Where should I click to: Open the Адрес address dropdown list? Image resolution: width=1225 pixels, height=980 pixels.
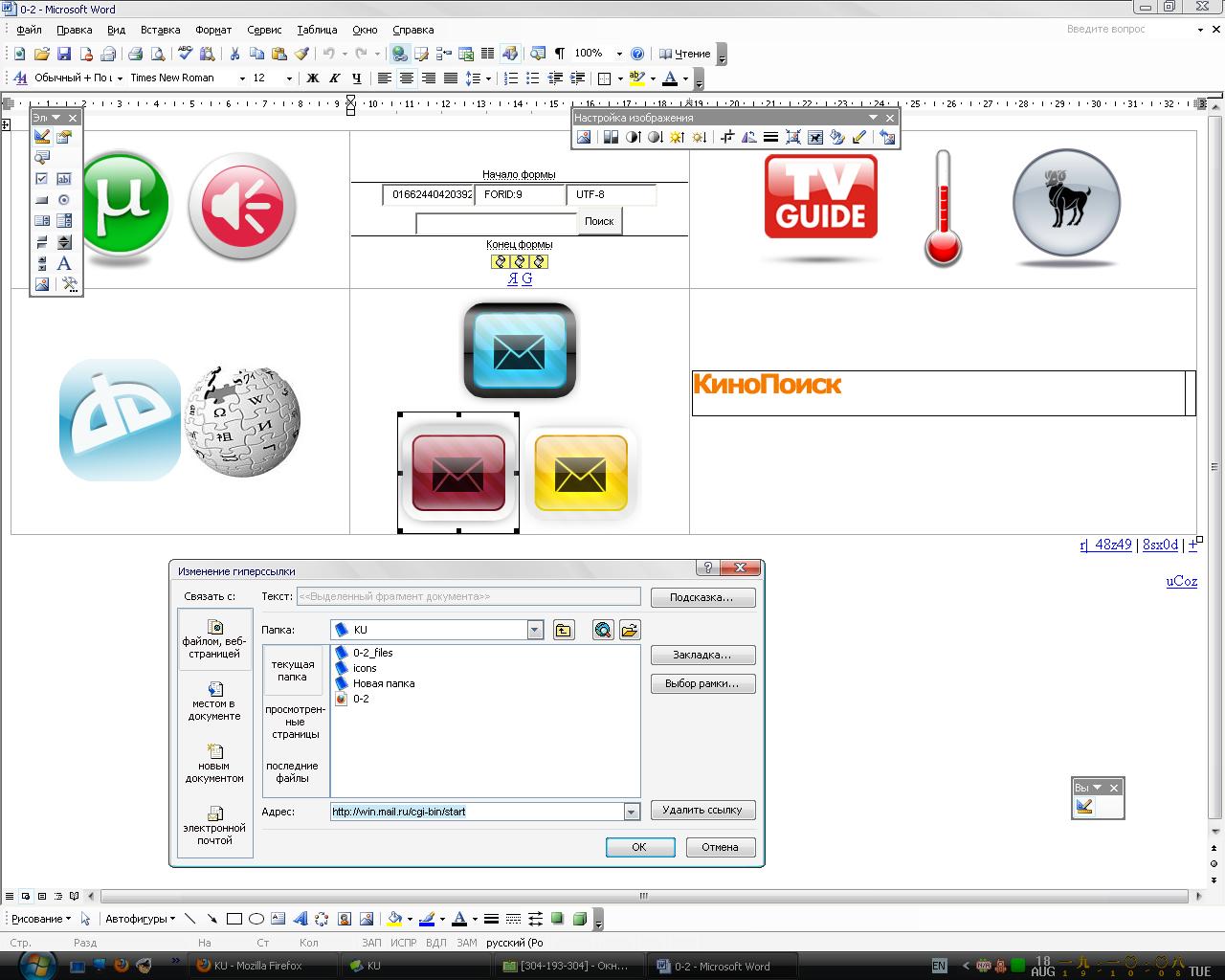631,812
